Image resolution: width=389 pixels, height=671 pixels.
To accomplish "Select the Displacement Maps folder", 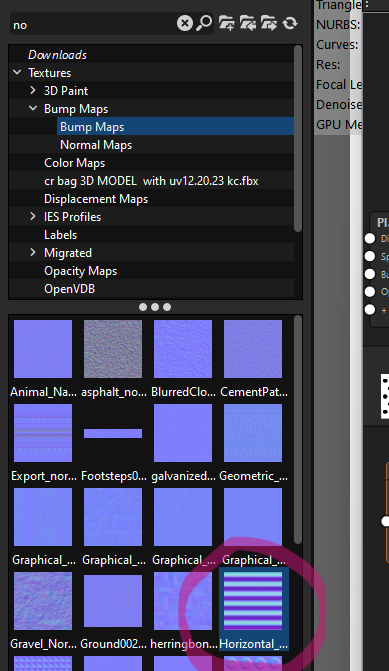I will [96, 199].
